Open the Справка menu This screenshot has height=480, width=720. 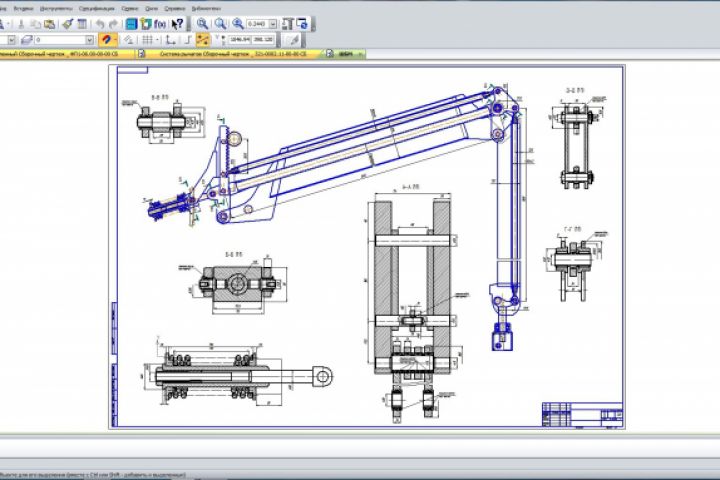coord(174,8)
